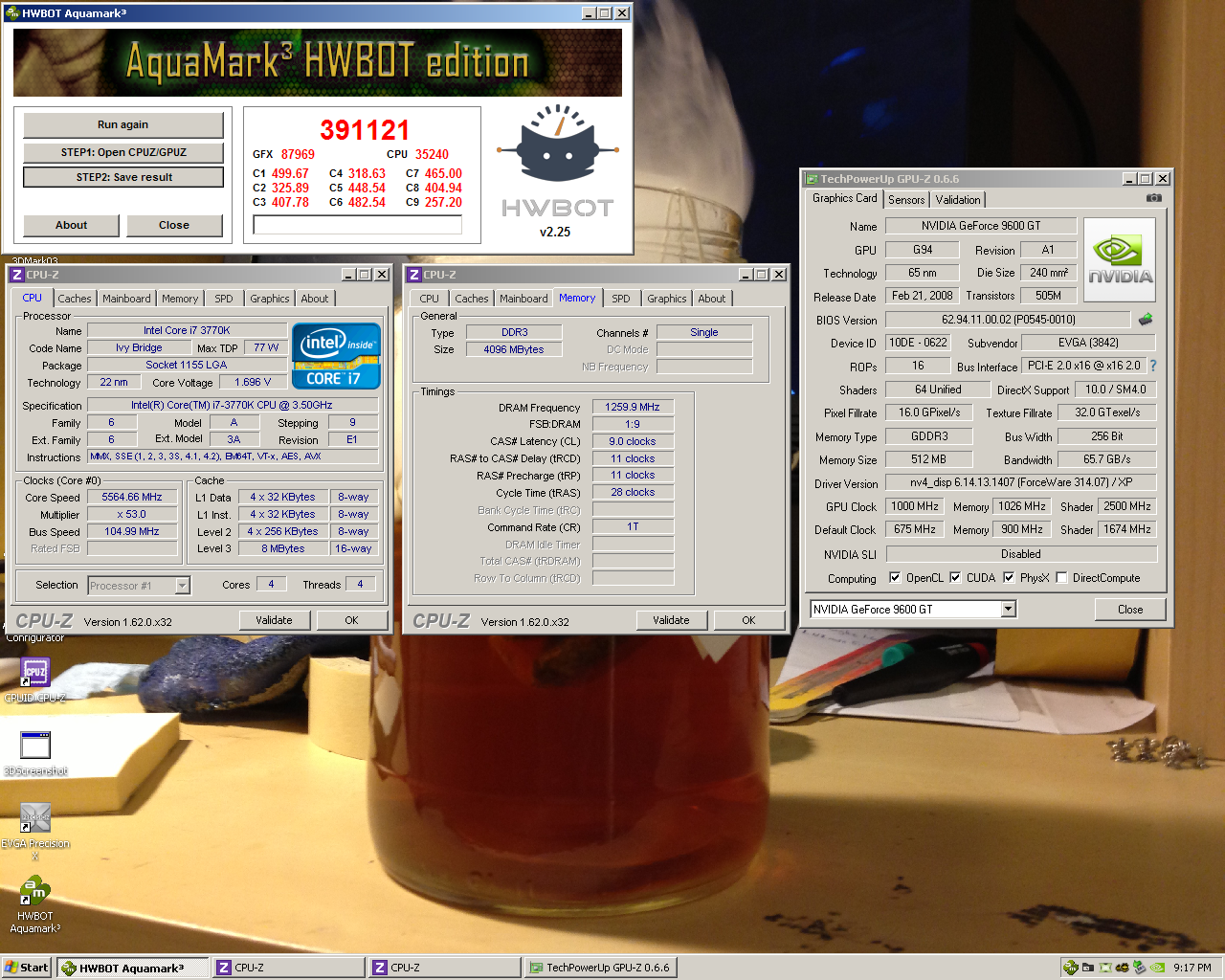Click Validate in CPU-Z processor window
The height and width of the screenshot is (980, 1225).
pos(274,620)
